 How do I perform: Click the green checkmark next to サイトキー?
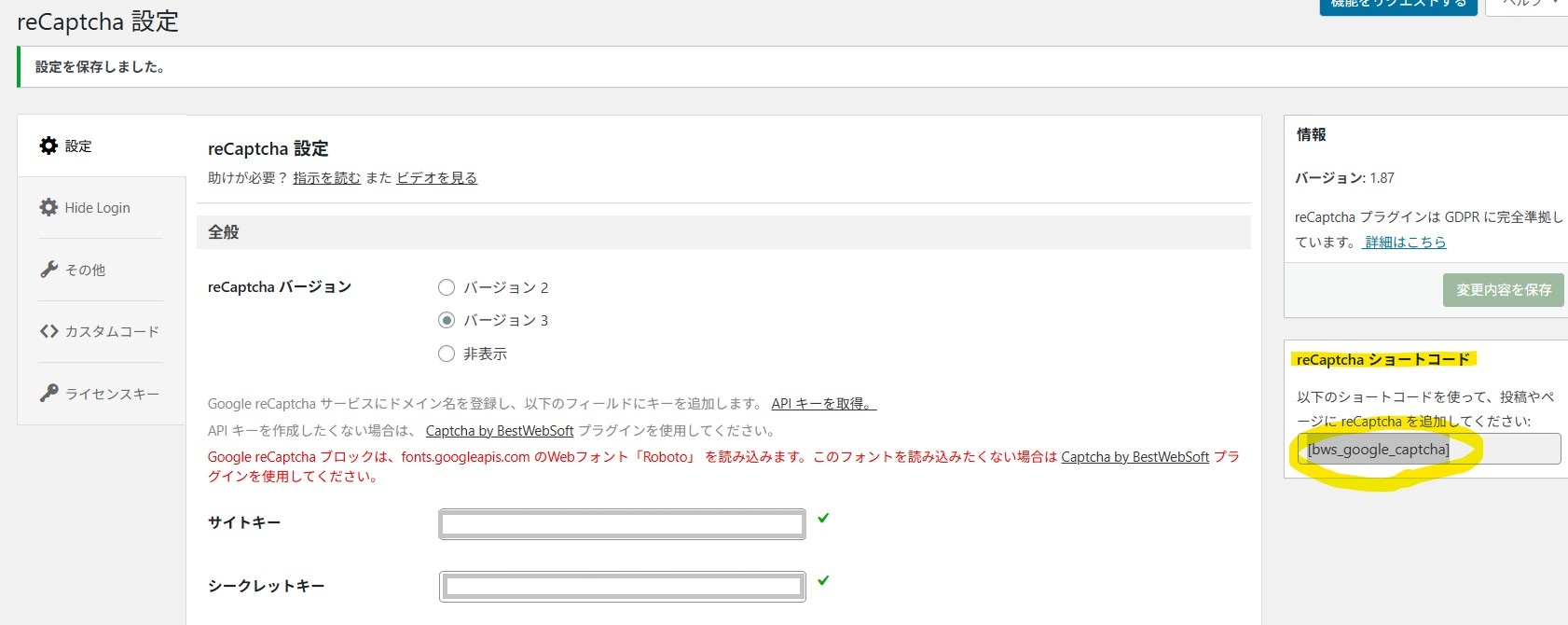tap(823, 518)
